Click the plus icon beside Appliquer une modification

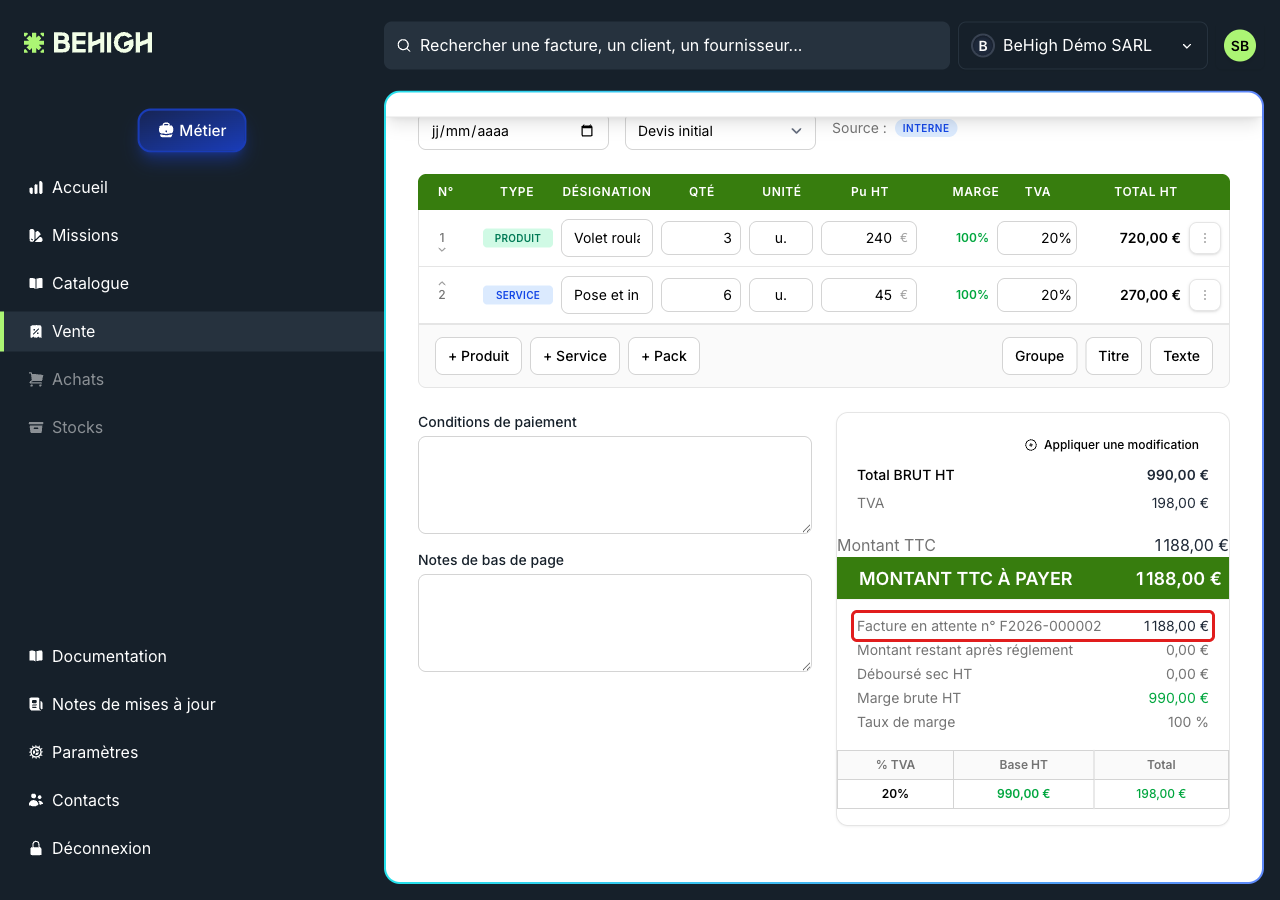click(x=1031, y=445)
